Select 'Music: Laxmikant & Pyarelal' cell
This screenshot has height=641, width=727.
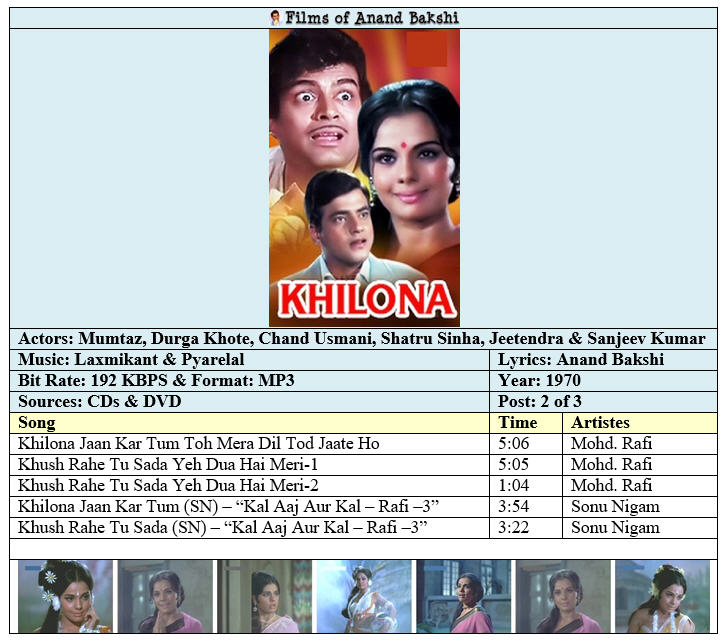(249, 360)
